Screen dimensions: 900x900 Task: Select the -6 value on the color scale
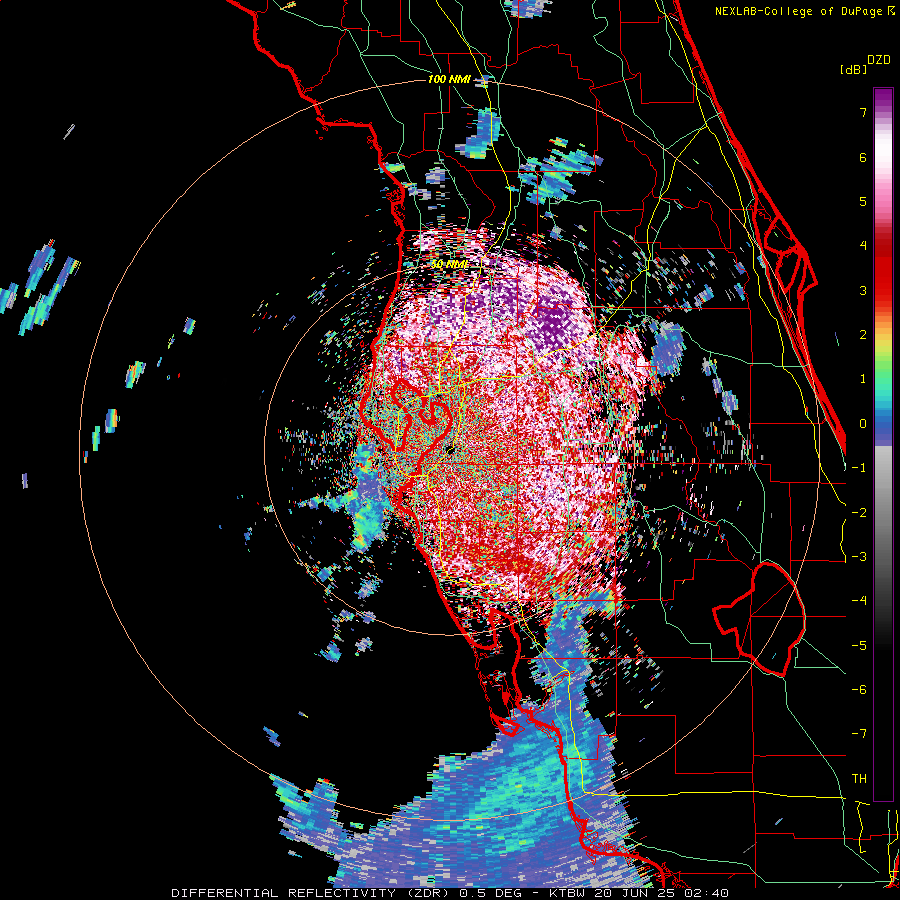pos(859,689)
